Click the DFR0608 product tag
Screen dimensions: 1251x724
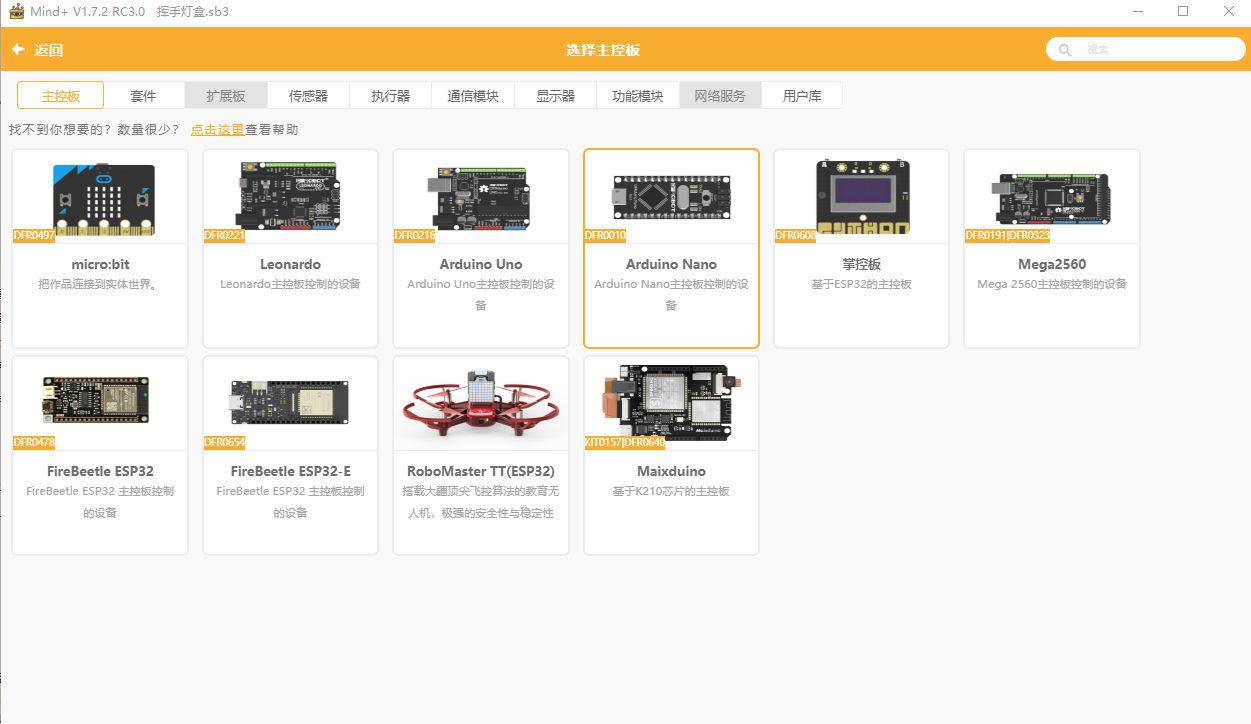coord(796,236)
